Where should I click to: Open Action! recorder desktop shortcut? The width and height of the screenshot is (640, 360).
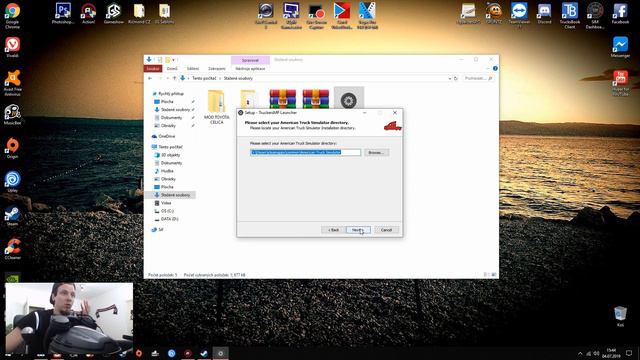click(x=88, y=13)
